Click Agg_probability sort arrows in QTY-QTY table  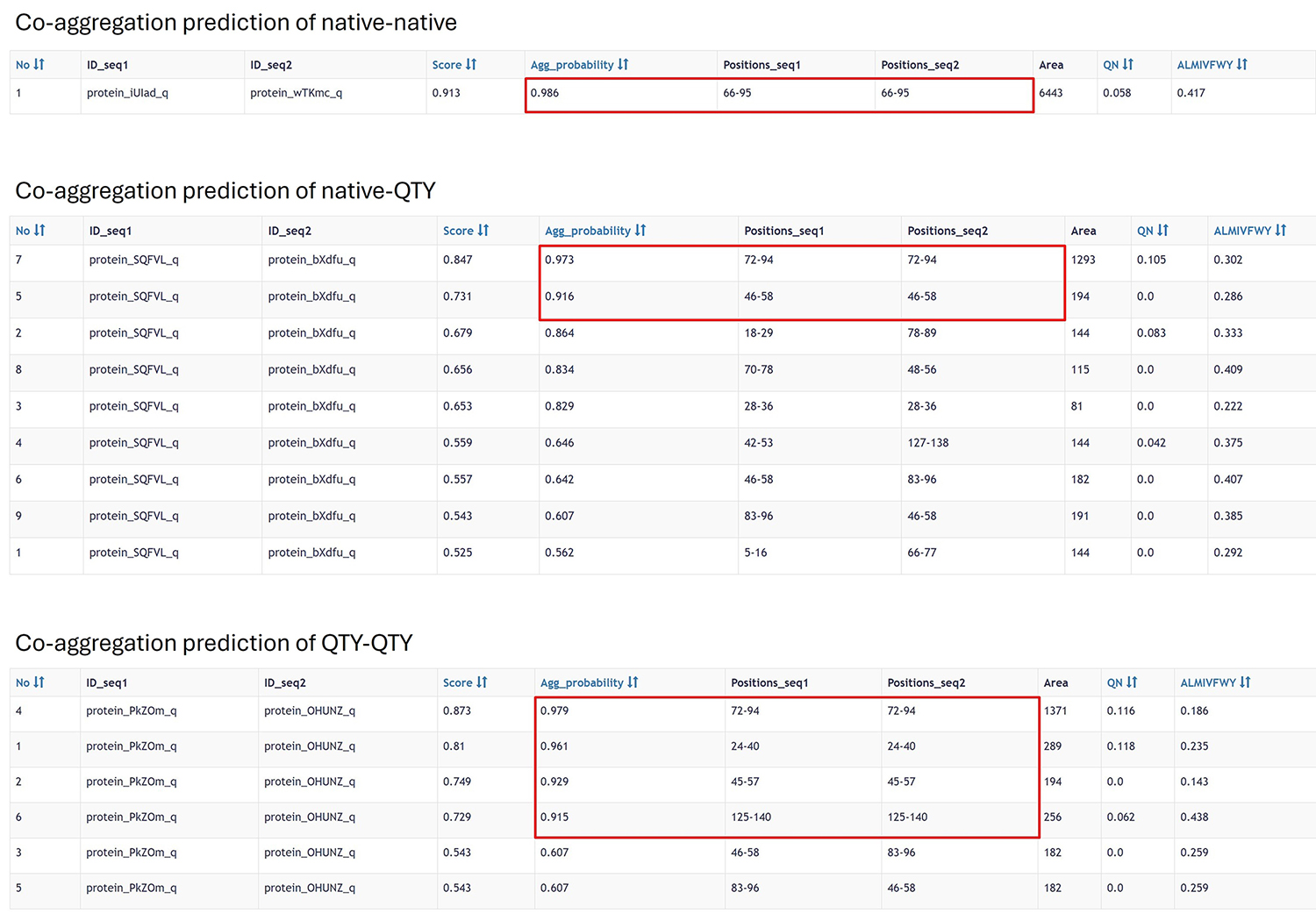pyautogui.click(x=633, y=682)
